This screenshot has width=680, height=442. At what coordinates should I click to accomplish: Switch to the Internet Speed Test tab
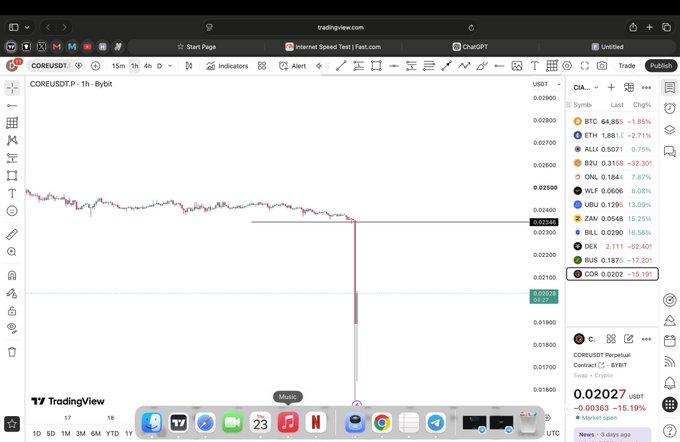[x=333, y=46]
